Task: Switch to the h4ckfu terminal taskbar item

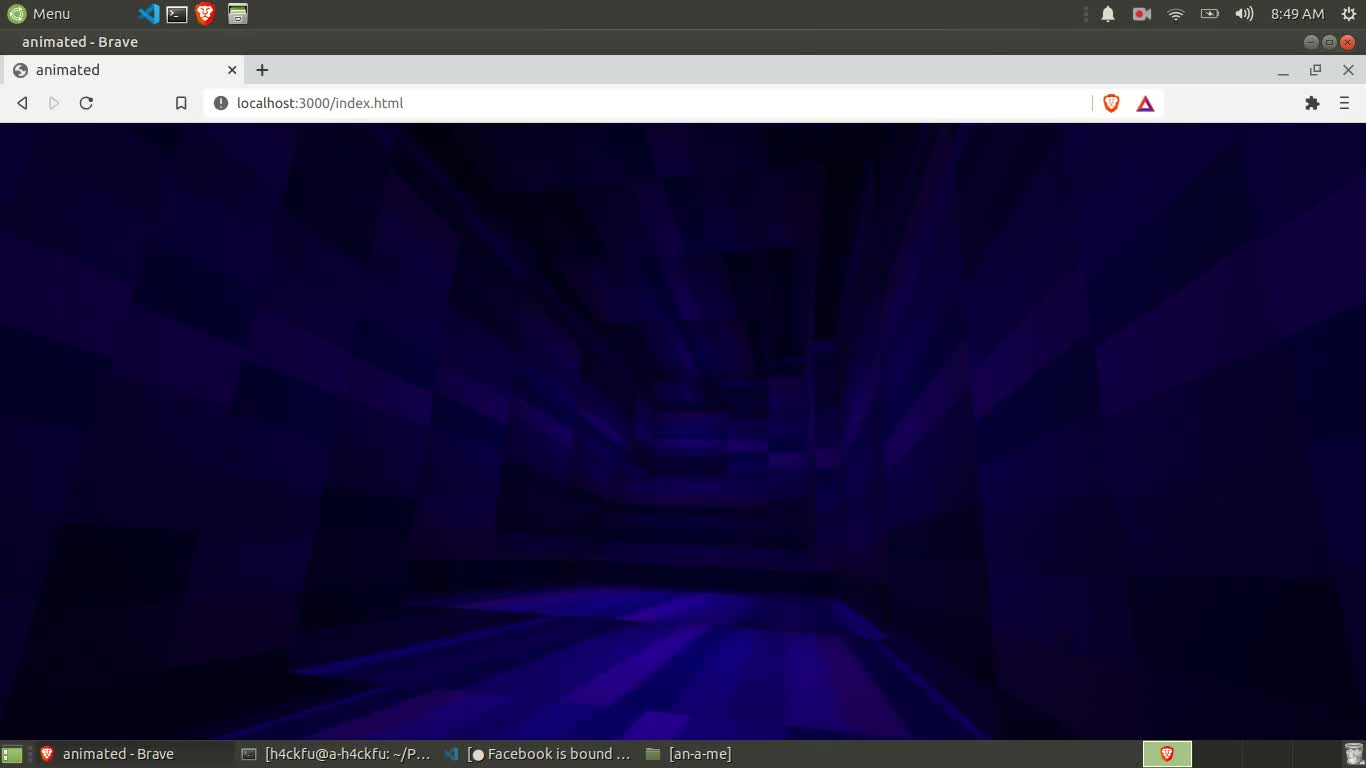Action: coord(336,754)
